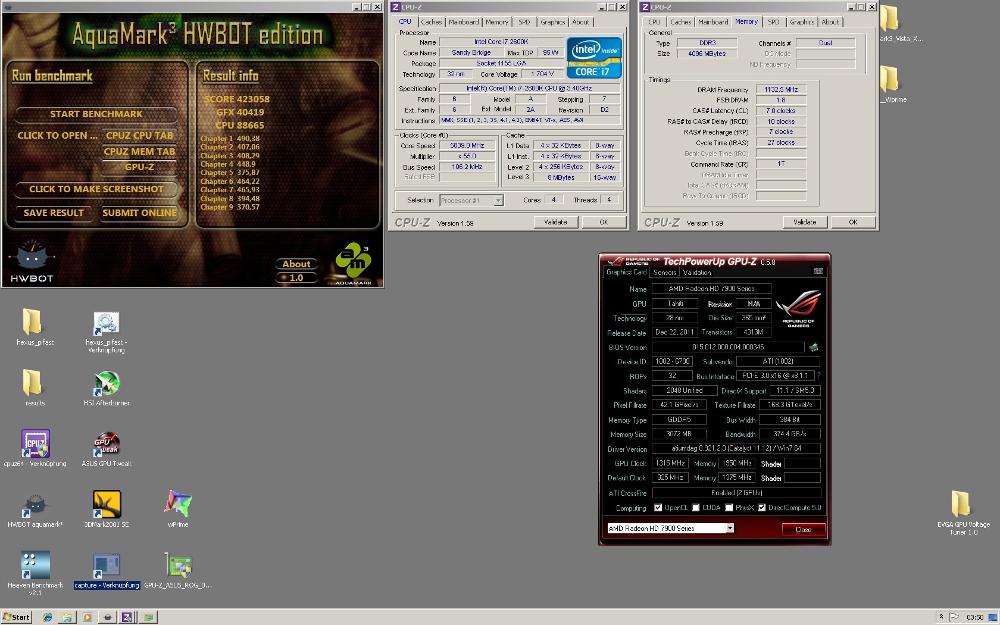The height and width of the screenshot is (625, 1000).
Task: Click SCORE 423058 text in AquaMark
Action: (x=237, y=99)
